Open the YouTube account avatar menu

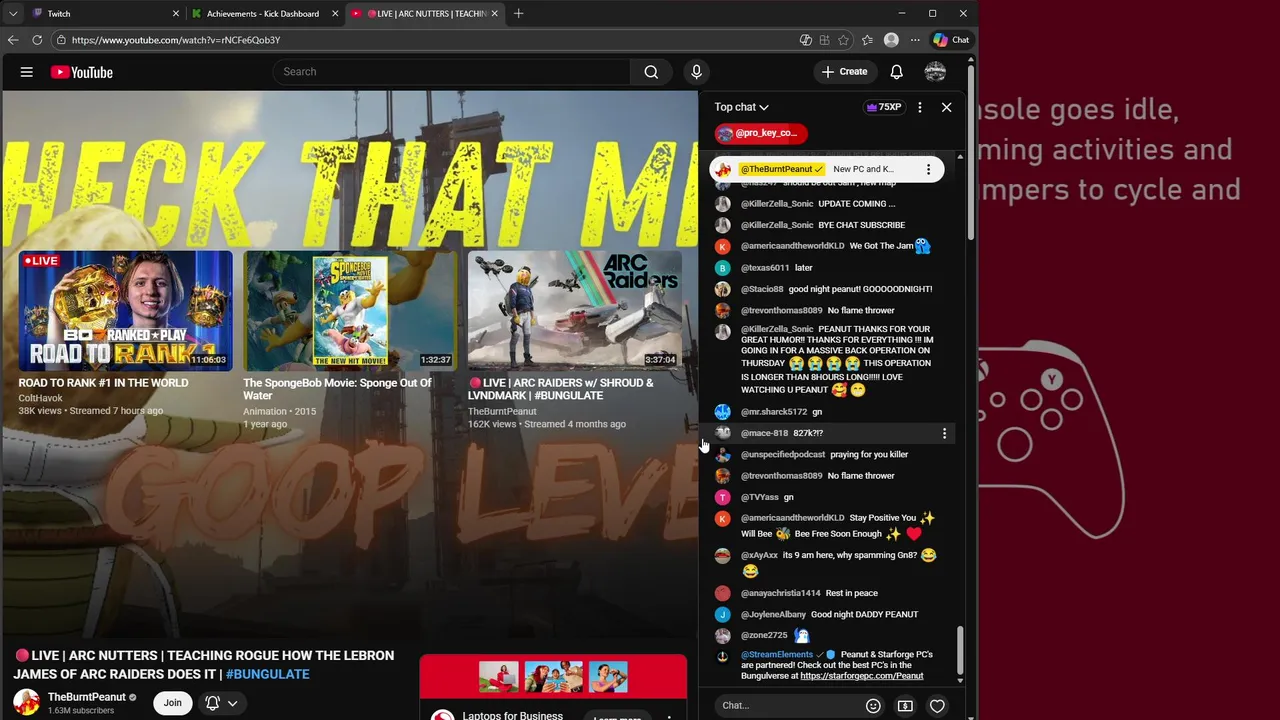coord(935,72)
